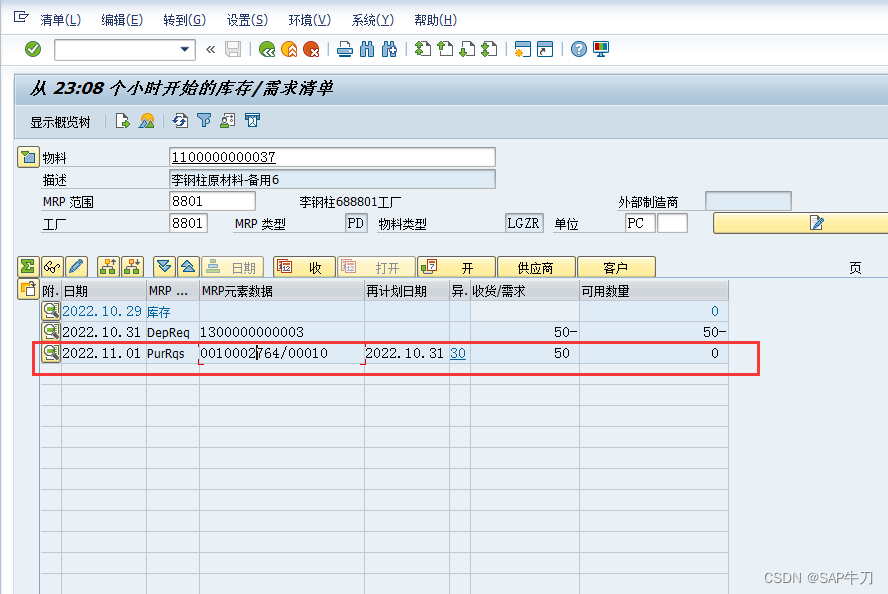Click the 客户 button
The height and width of the screenshot is (594, 888).
point(616,267)
